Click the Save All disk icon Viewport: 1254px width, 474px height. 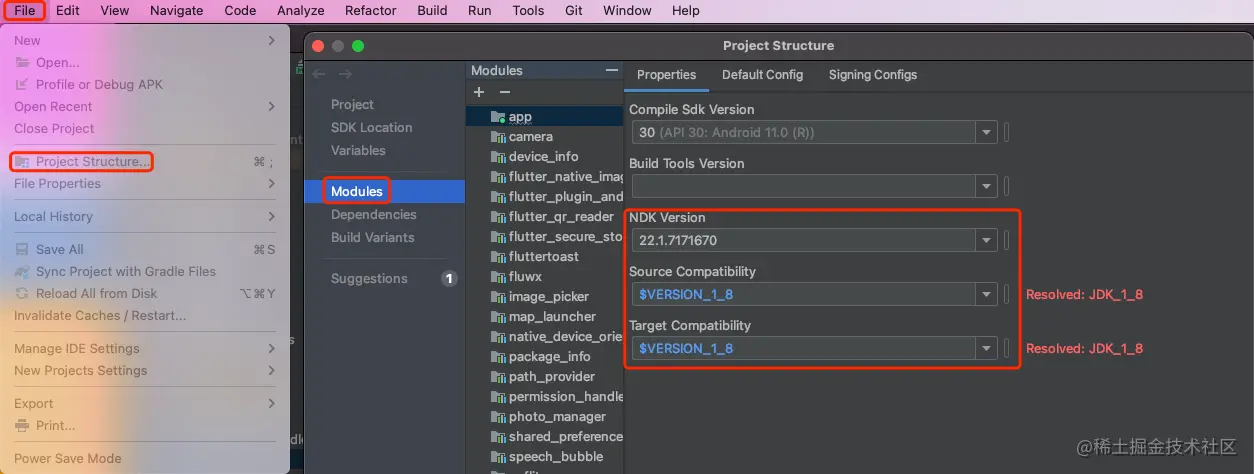[x=22, y=250]
